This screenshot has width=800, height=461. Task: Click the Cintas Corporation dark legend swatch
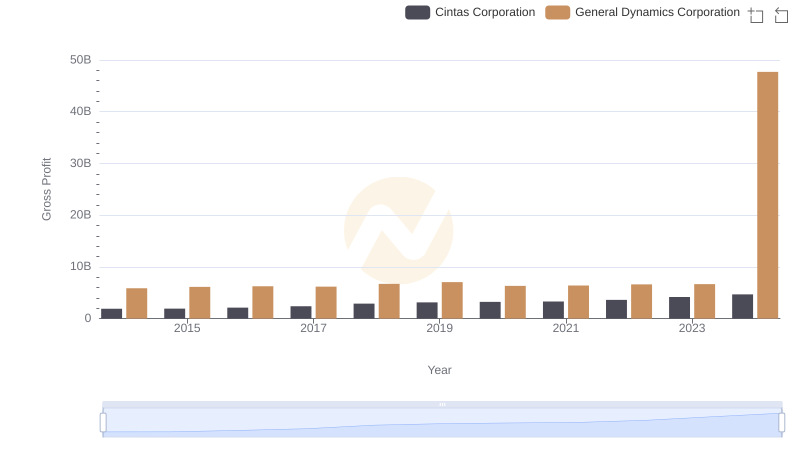(417, 12)
